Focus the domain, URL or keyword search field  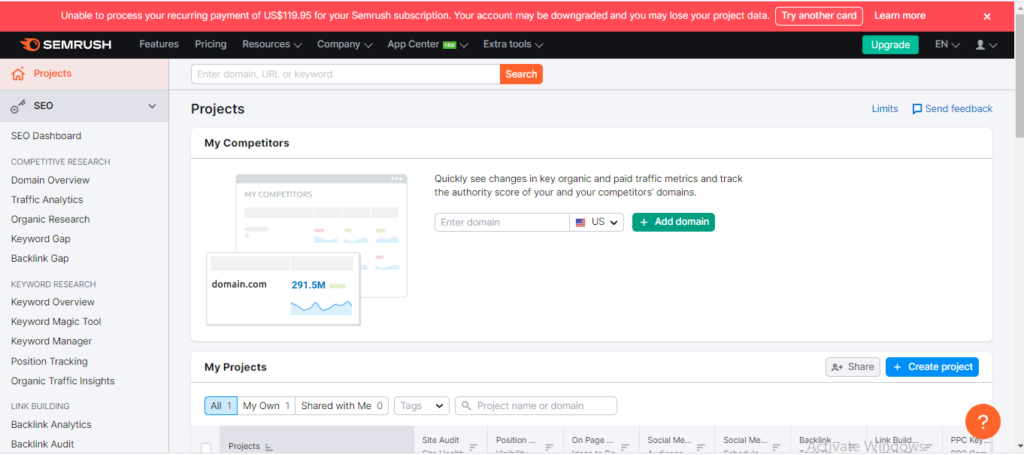[345, 74]
